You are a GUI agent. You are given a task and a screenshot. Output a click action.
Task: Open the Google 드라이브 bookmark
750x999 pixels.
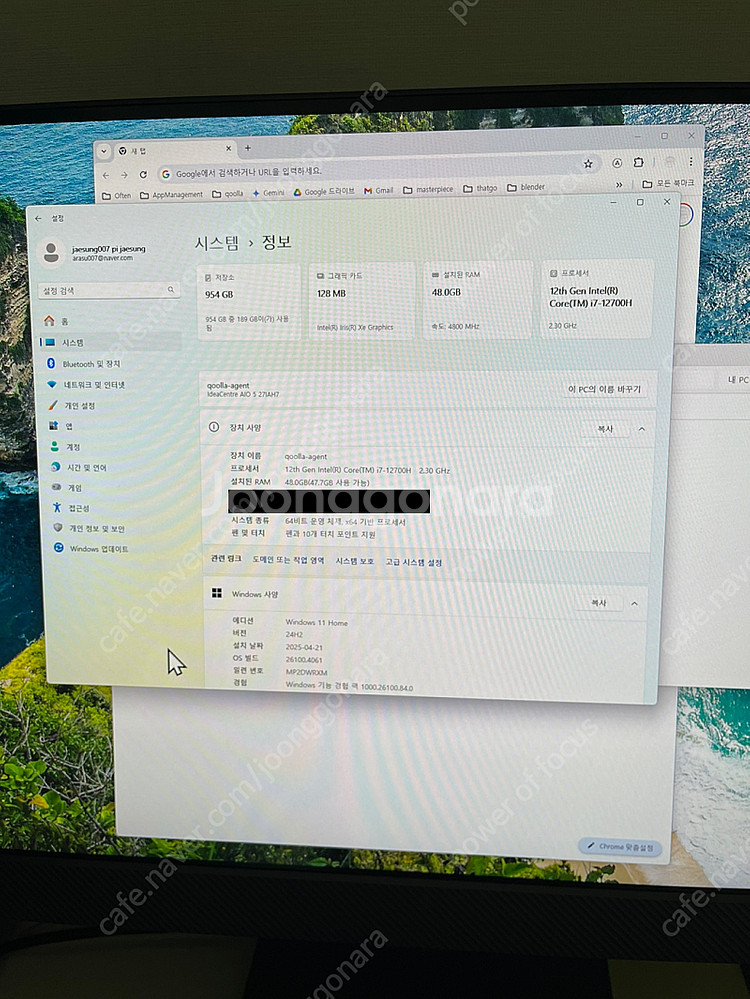point(324,191)
